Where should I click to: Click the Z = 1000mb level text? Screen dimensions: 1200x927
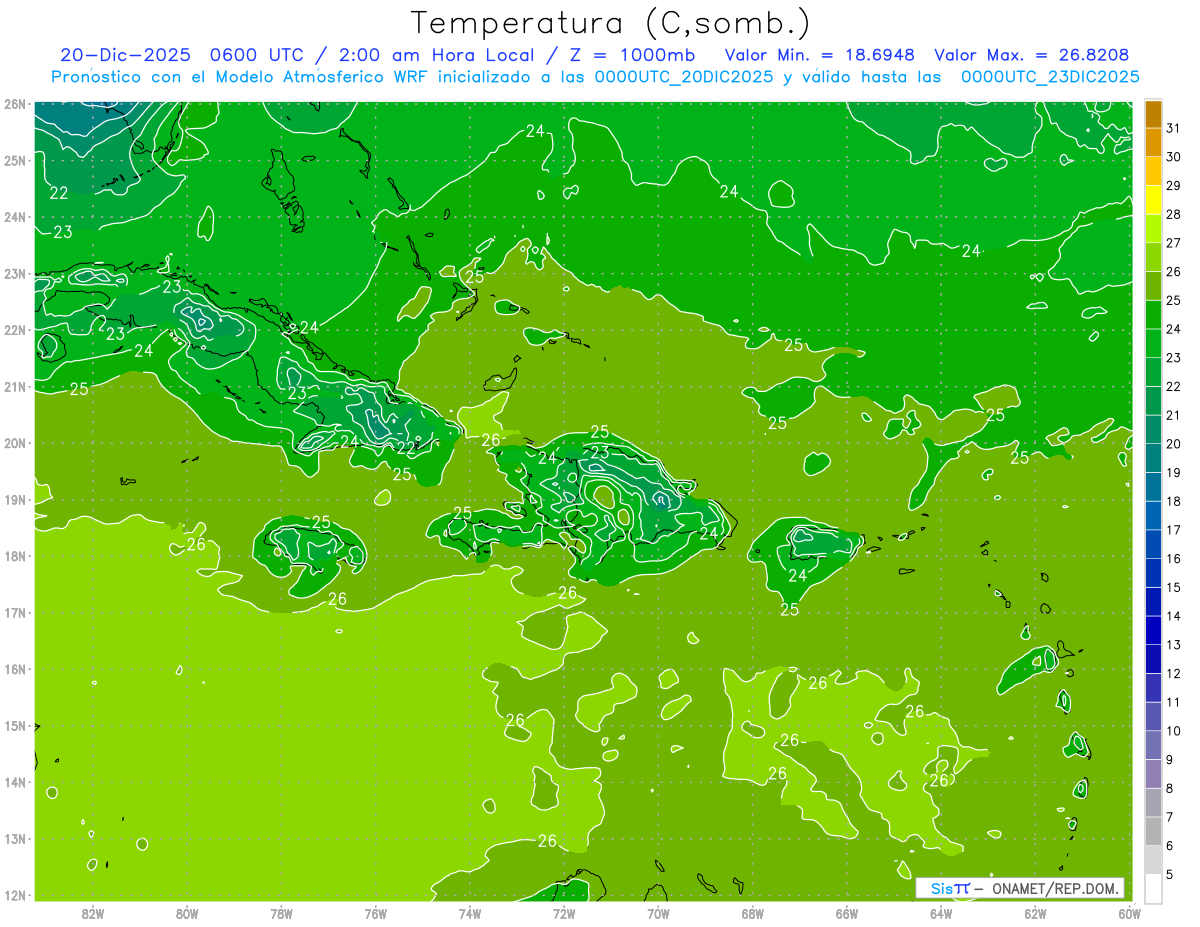[x=631, y=56]
